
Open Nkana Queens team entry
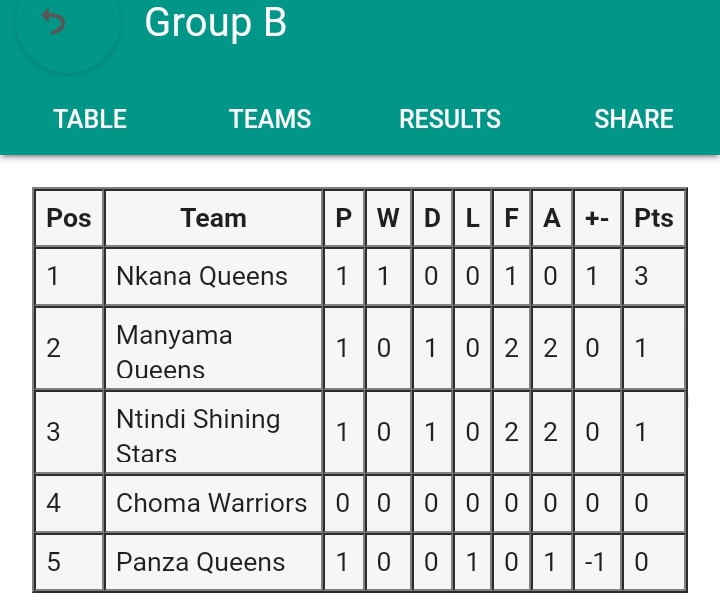[202, 276]
